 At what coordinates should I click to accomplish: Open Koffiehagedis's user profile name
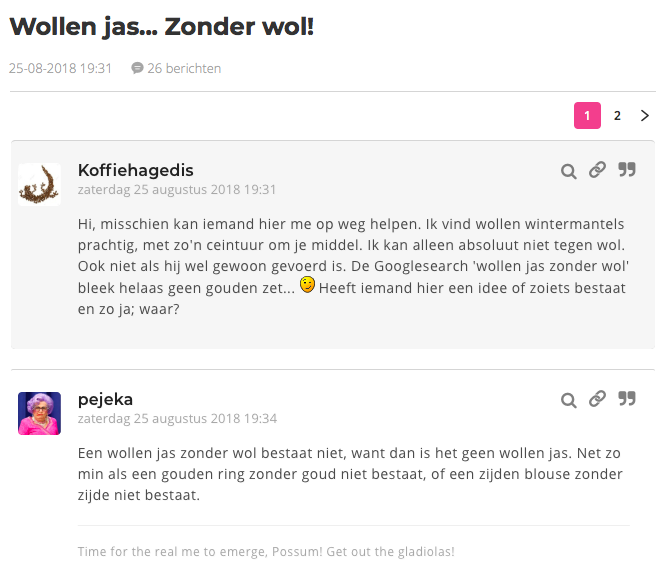point(135,170)
